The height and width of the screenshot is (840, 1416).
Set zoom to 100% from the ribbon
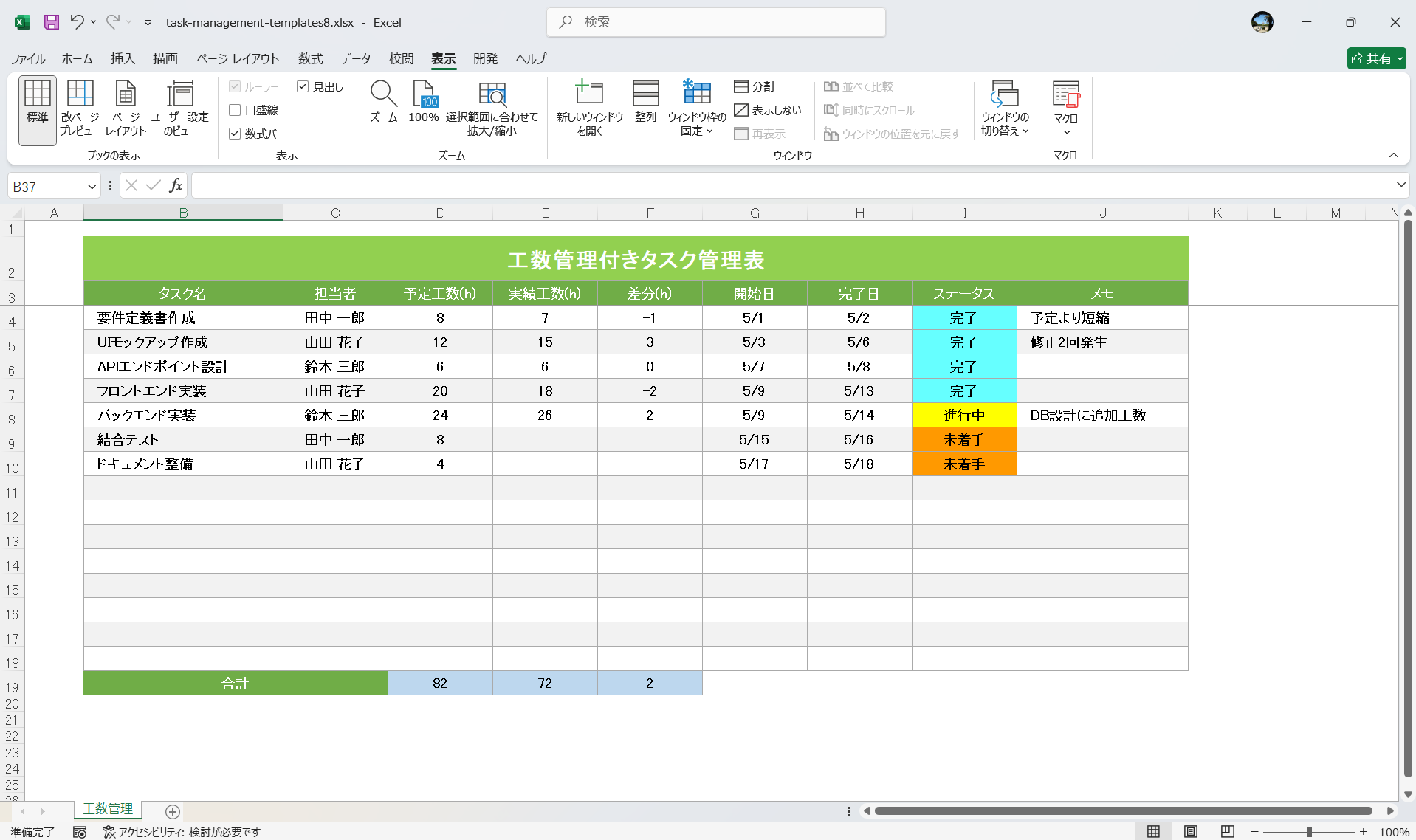click(x=424, y=102)
